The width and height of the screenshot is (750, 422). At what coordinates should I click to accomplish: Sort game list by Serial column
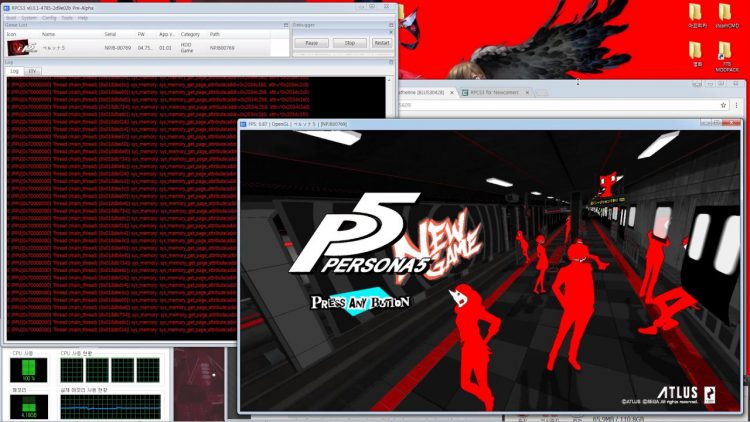click(x=110, y=33)
